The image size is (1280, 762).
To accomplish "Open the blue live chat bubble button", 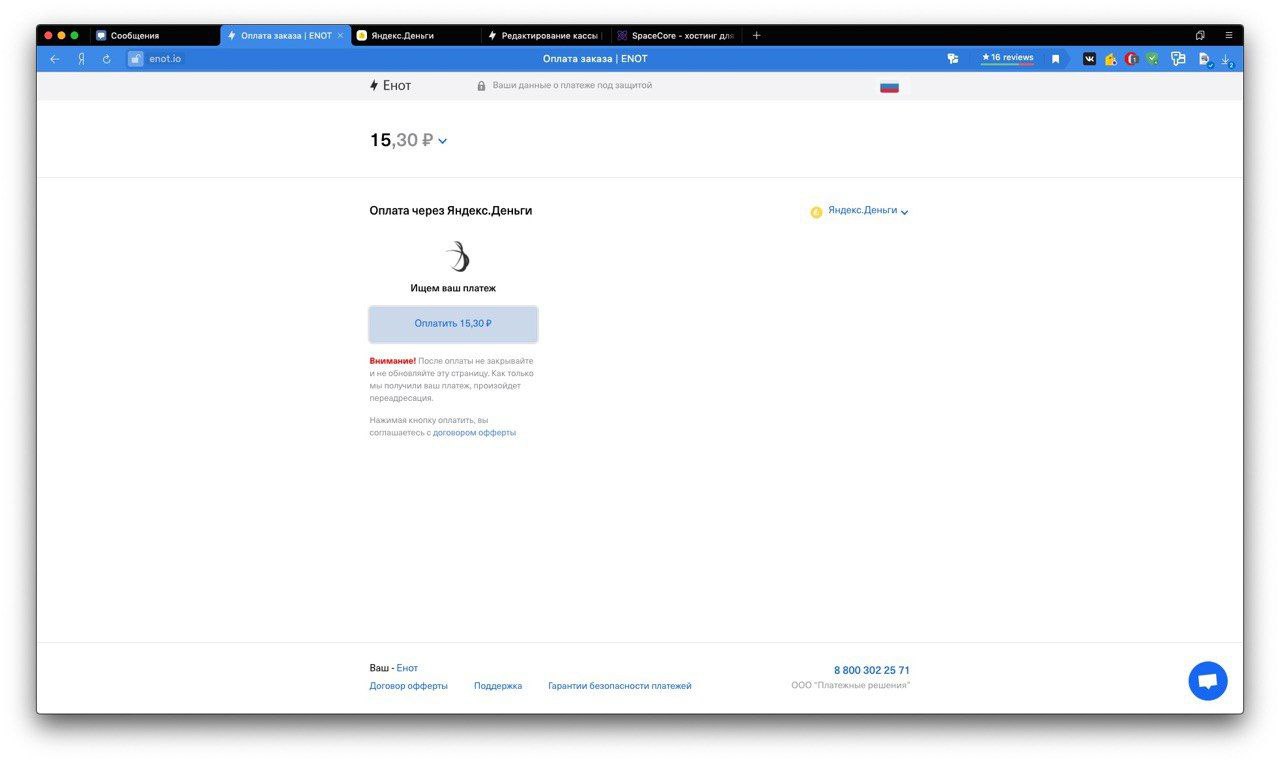I will [1208, 681].
